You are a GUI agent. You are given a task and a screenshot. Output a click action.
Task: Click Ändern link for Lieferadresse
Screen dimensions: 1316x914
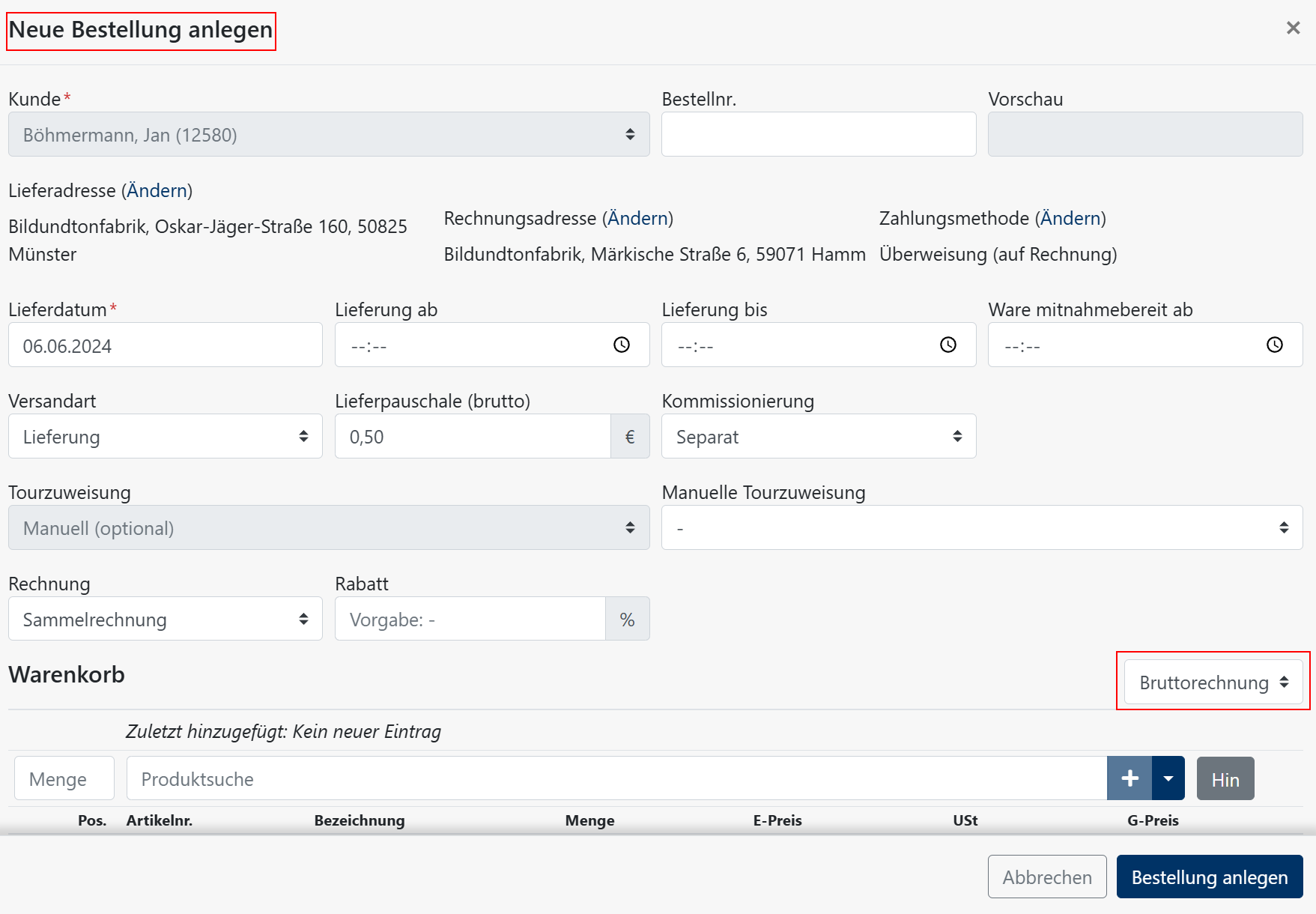tap(157, 190)
